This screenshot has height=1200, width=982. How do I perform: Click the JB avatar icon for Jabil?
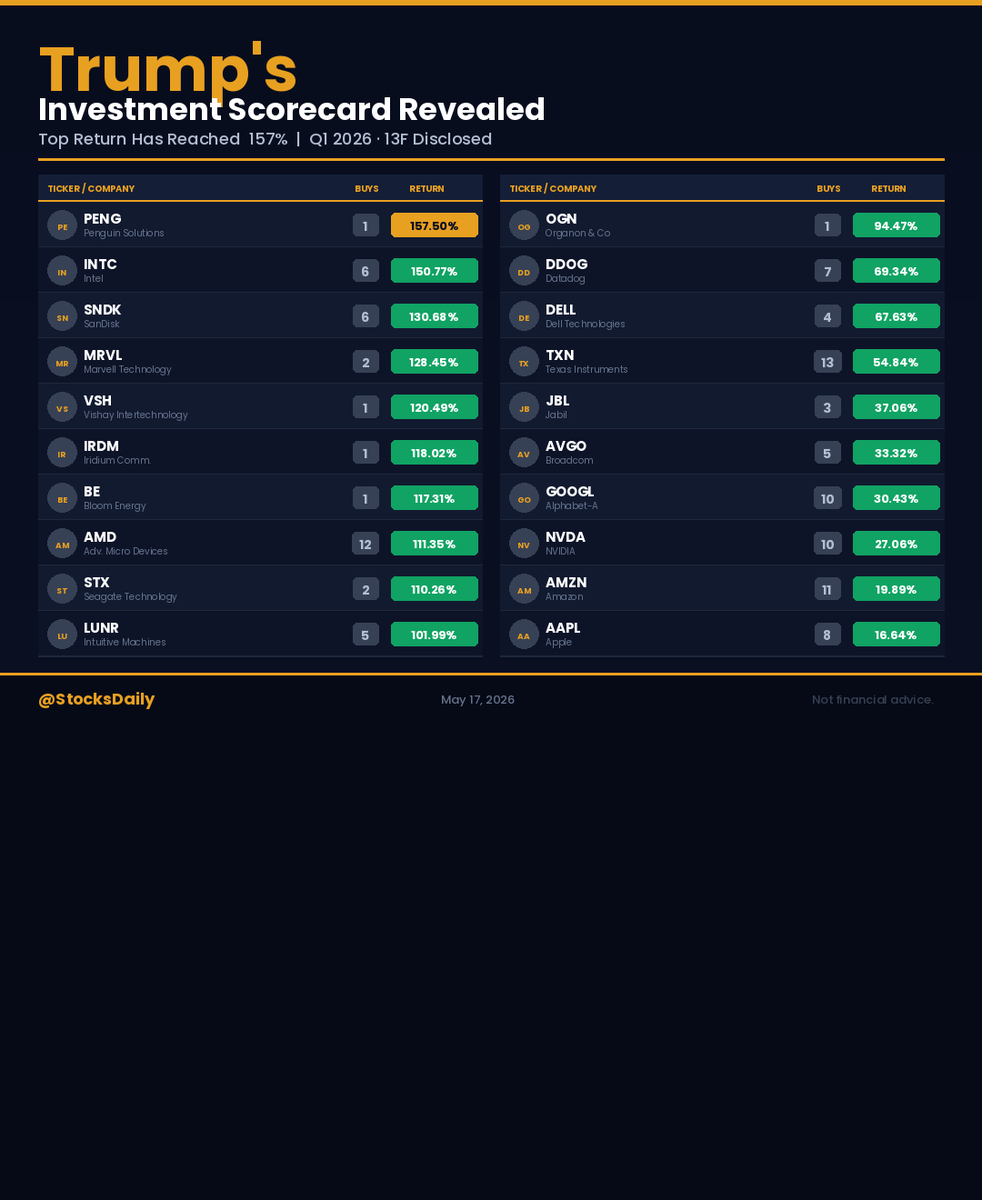[524, 407]
